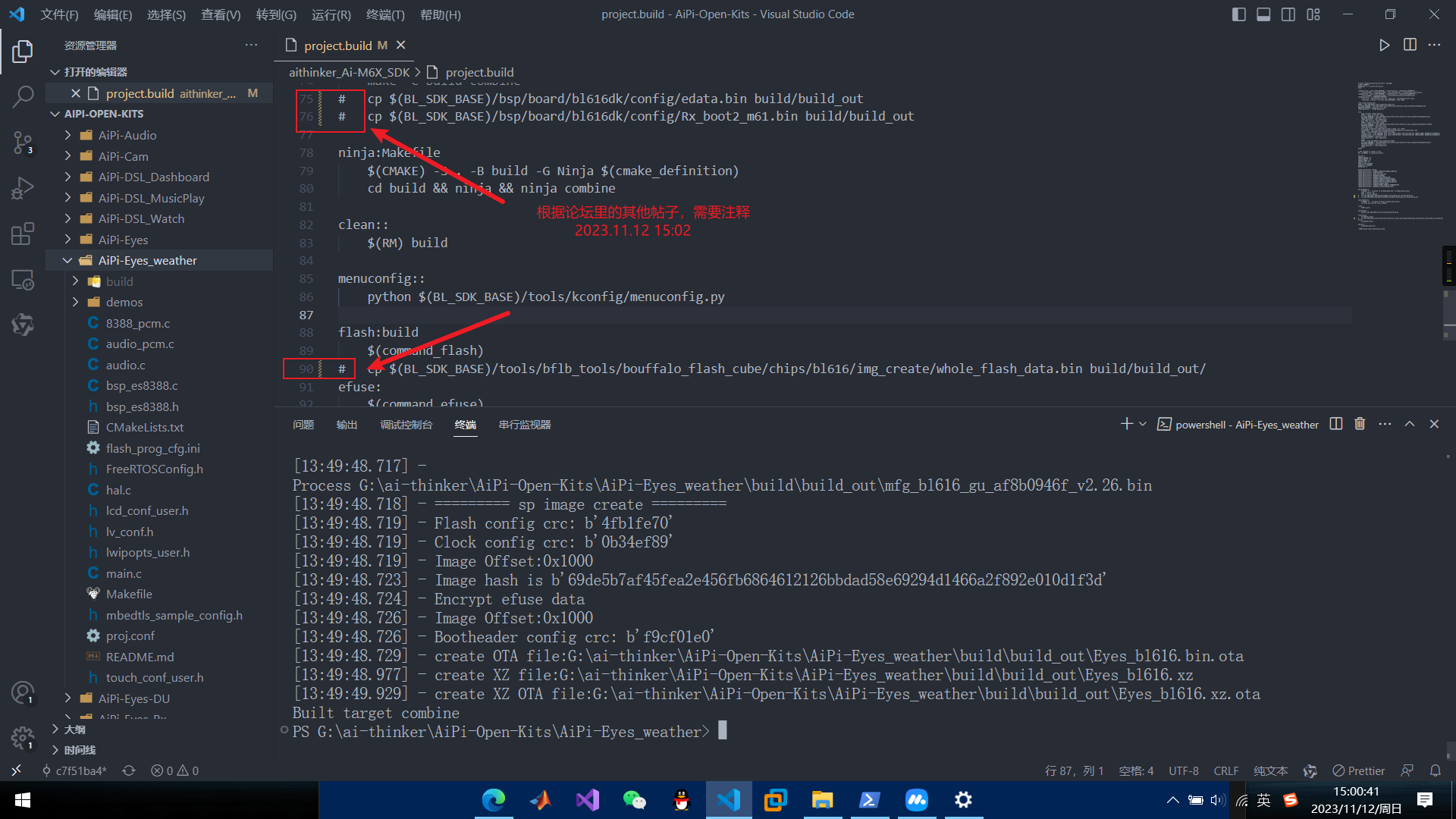Open CMakeLists.txt in the file tree
Screen dimensions: 1456x819
click(x=145, y=427)
